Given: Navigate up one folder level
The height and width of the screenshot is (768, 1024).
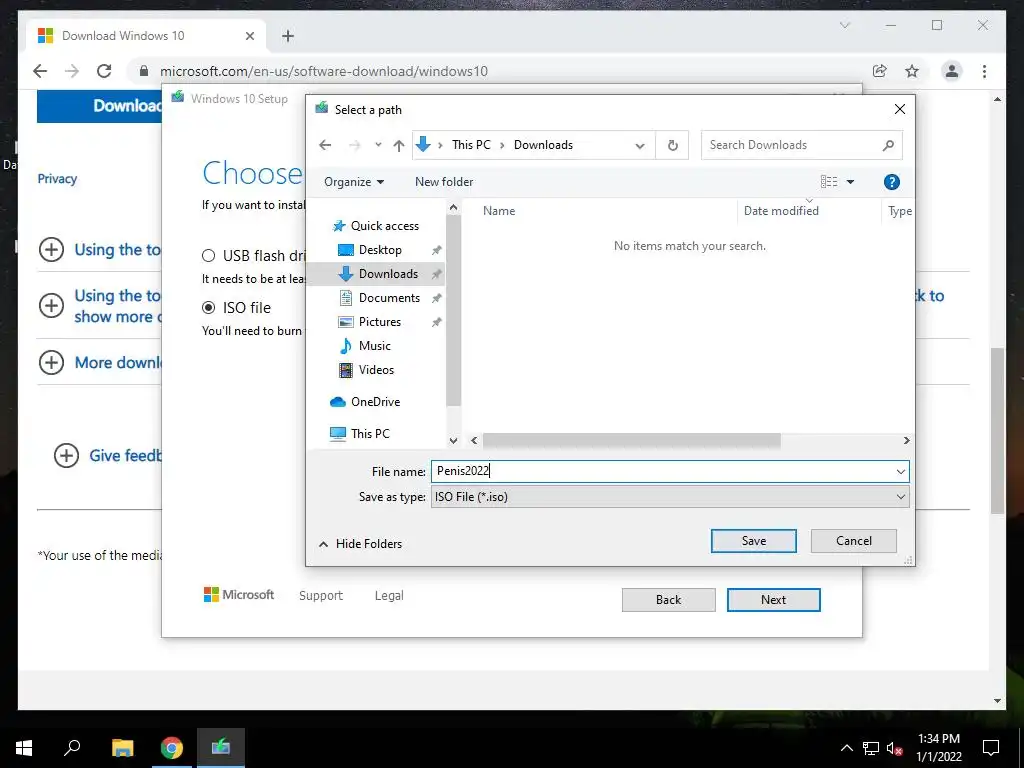Looking at the screenshot, I should coord(398,145).
